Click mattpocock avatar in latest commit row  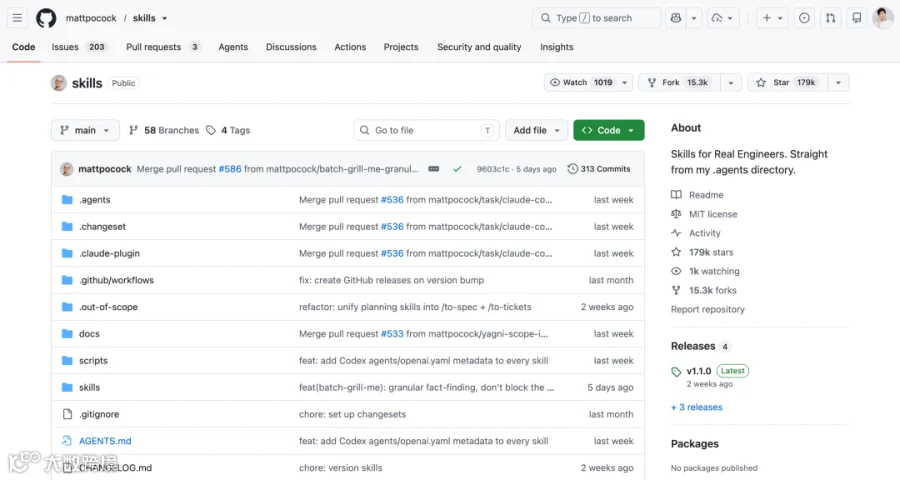(67, 169)
